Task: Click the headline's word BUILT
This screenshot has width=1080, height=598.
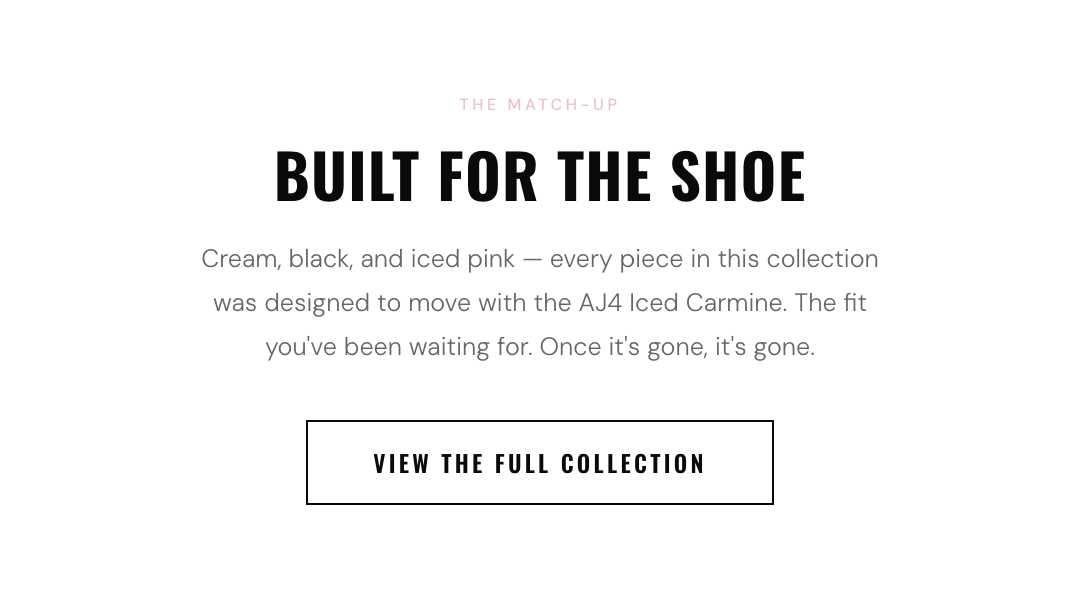Action: [x=348, y=175]
